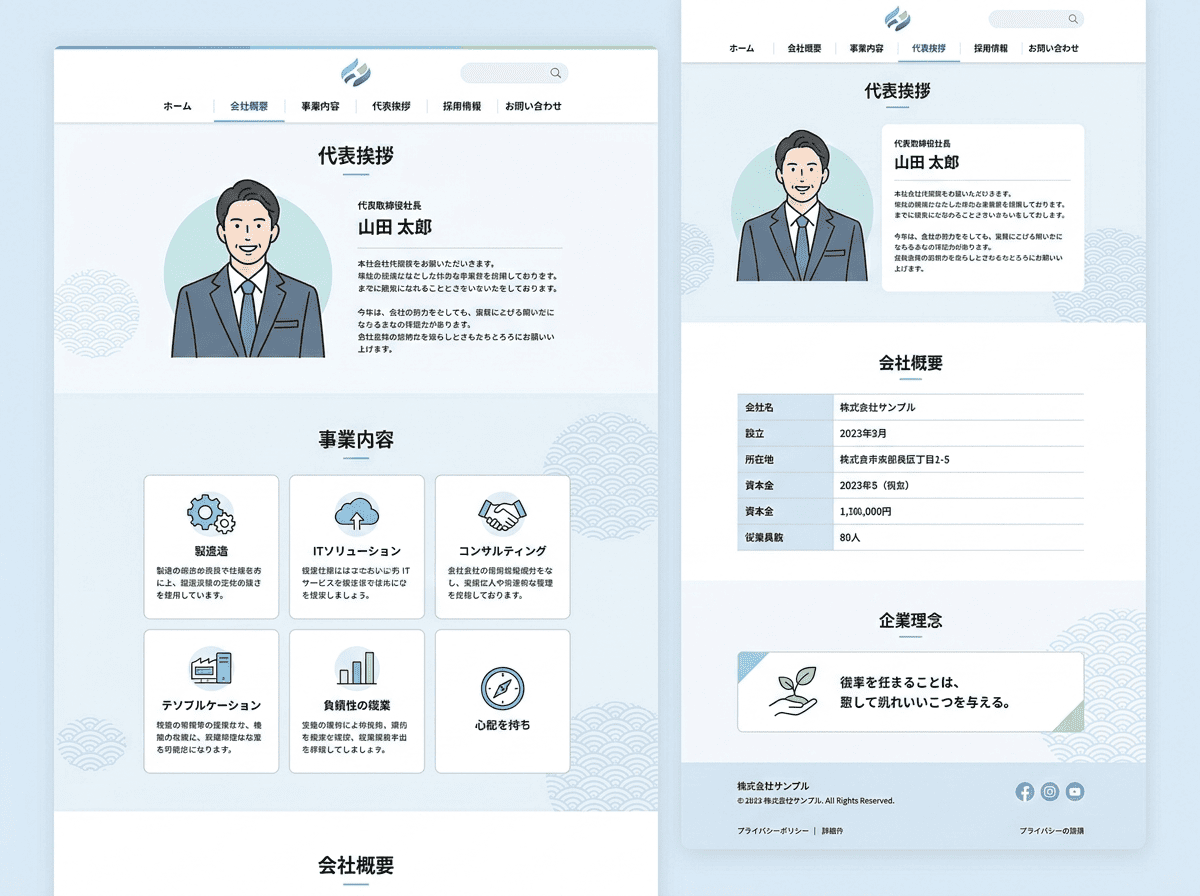Screen dimensions: 1200x896
Task: Click the factory icon above テソブルケーション
Action: 211,667
